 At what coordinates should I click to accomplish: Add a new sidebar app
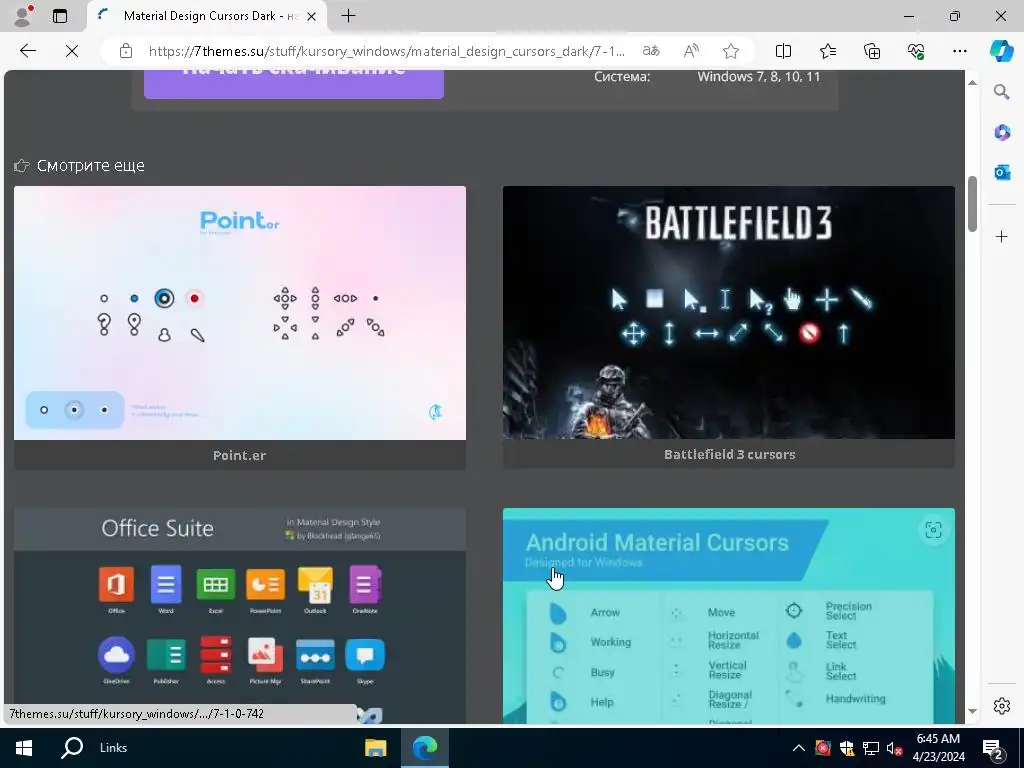pyautogui.click(x=1002, y=236)
